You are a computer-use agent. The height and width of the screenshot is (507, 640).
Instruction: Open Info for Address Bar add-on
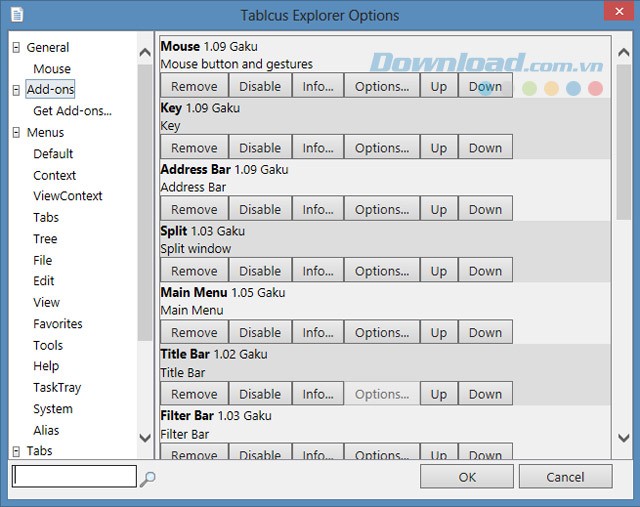click(x=318, y=210)
